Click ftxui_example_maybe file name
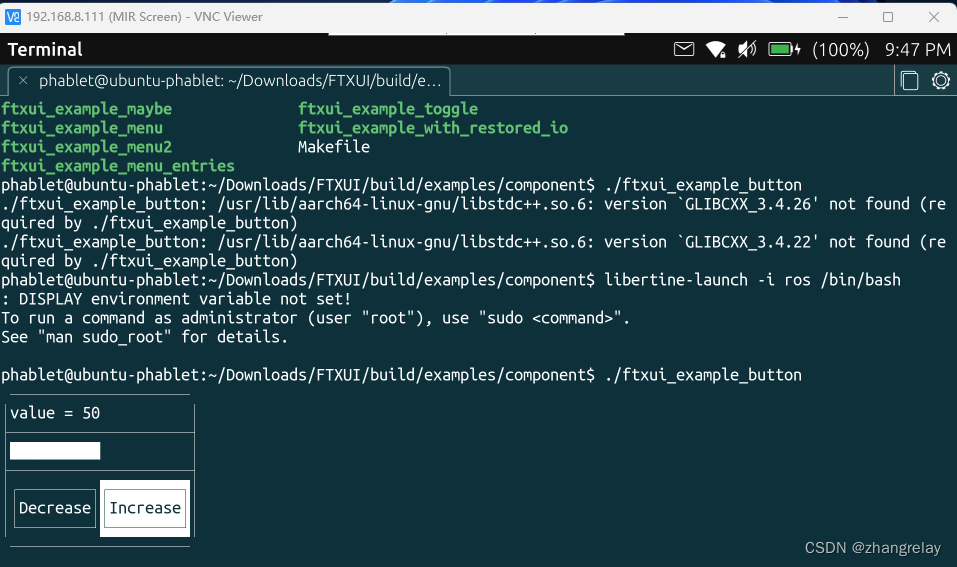Screen dimensions: 957x567 tap(87, 109)
